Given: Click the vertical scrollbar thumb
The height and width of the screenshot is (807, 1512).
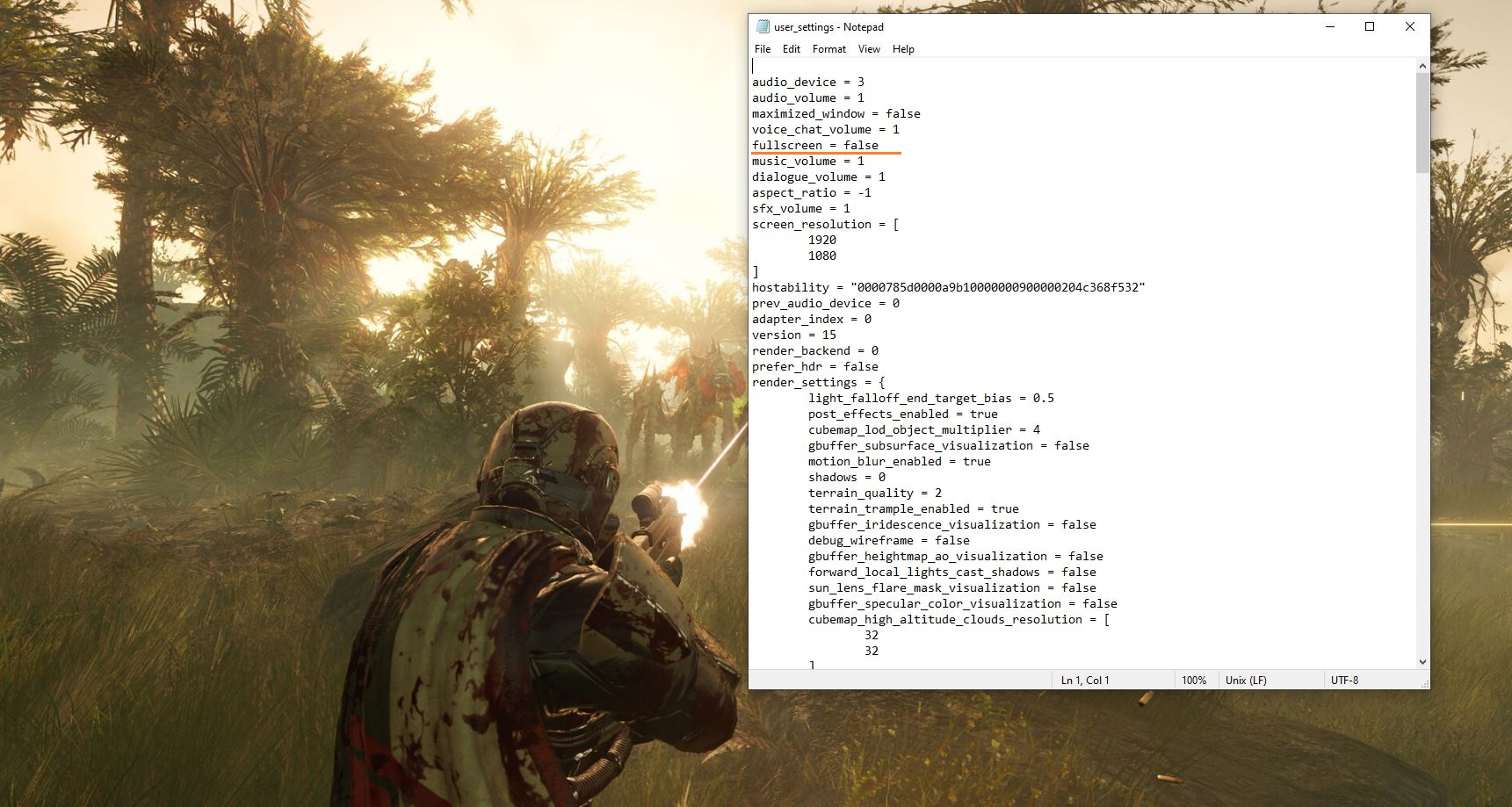Looking at the screenshot, I should coord(1422,123).
